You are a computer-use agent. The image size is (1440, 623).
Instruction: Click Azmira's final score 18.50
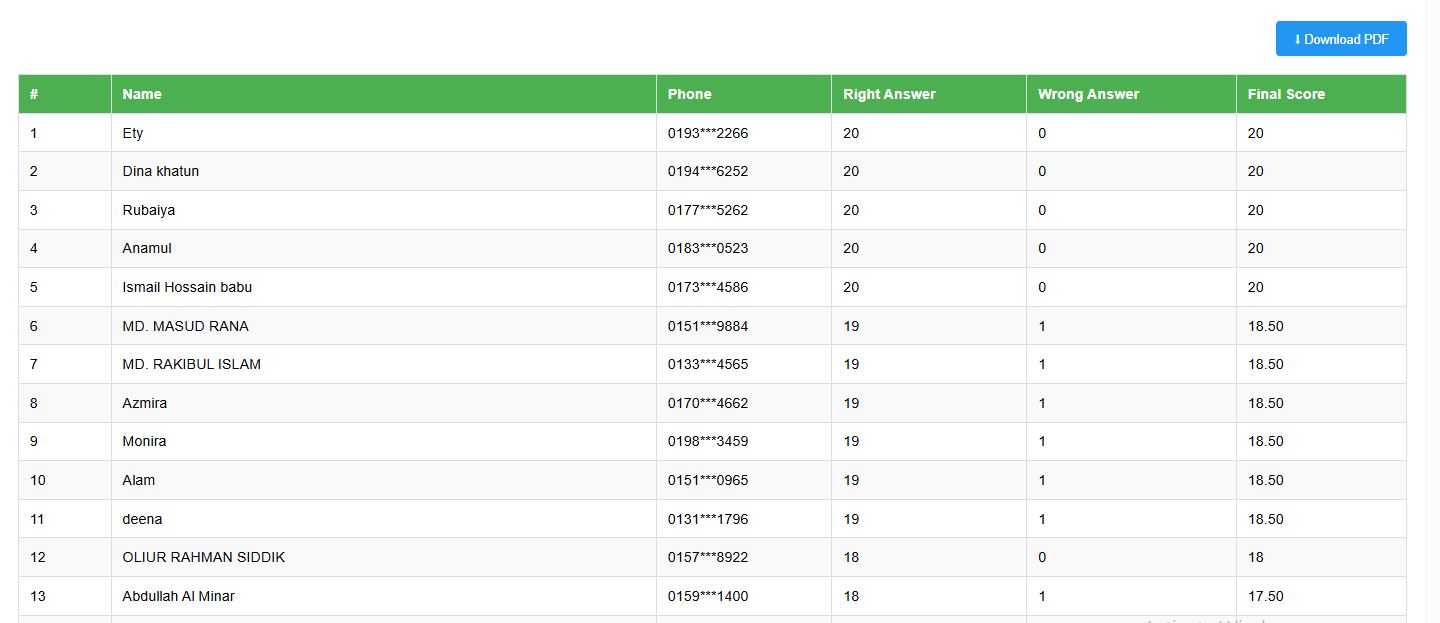coord(1266,403)
